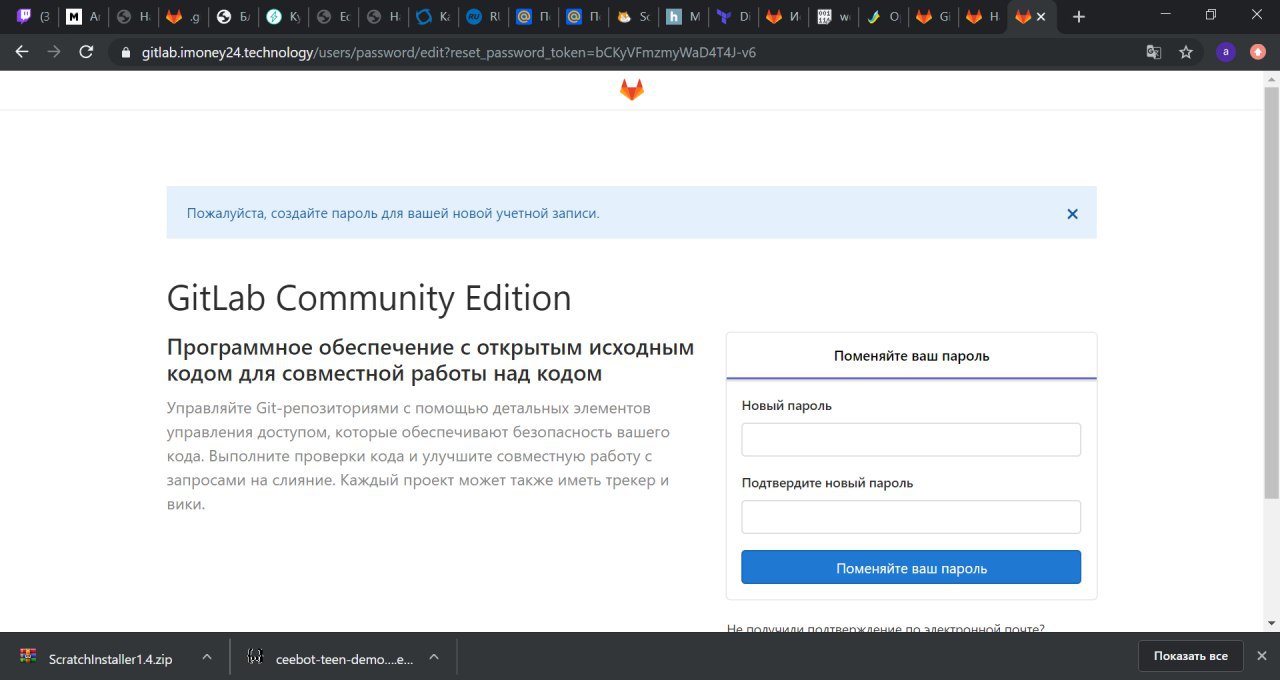
Task: Open the tab with 'h' icon
Action: point(684,17)
